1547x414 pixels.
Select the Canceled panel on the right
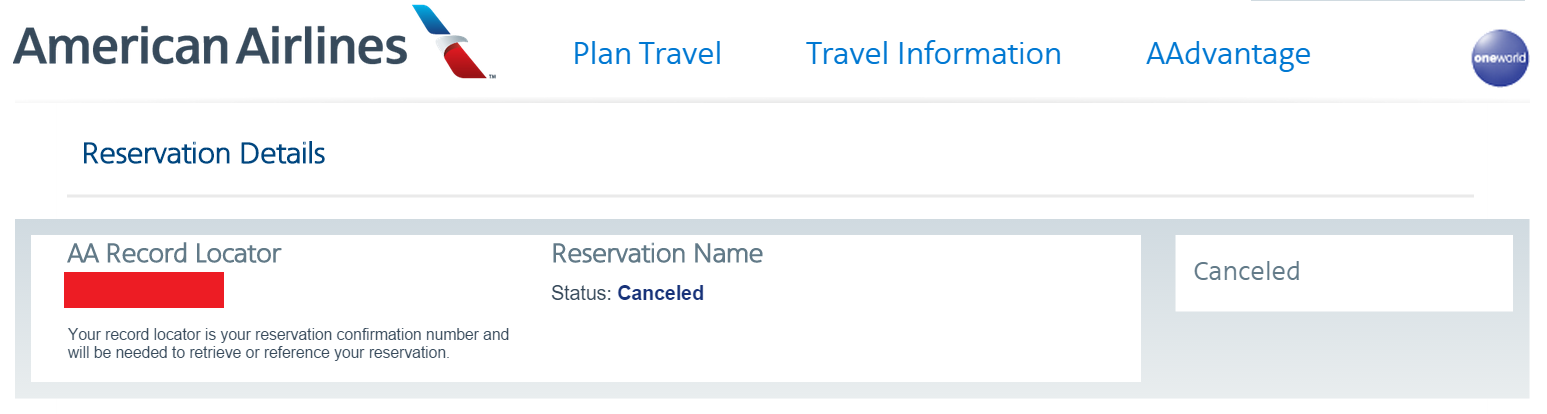pyautogui.click(x=1344, y=273)
